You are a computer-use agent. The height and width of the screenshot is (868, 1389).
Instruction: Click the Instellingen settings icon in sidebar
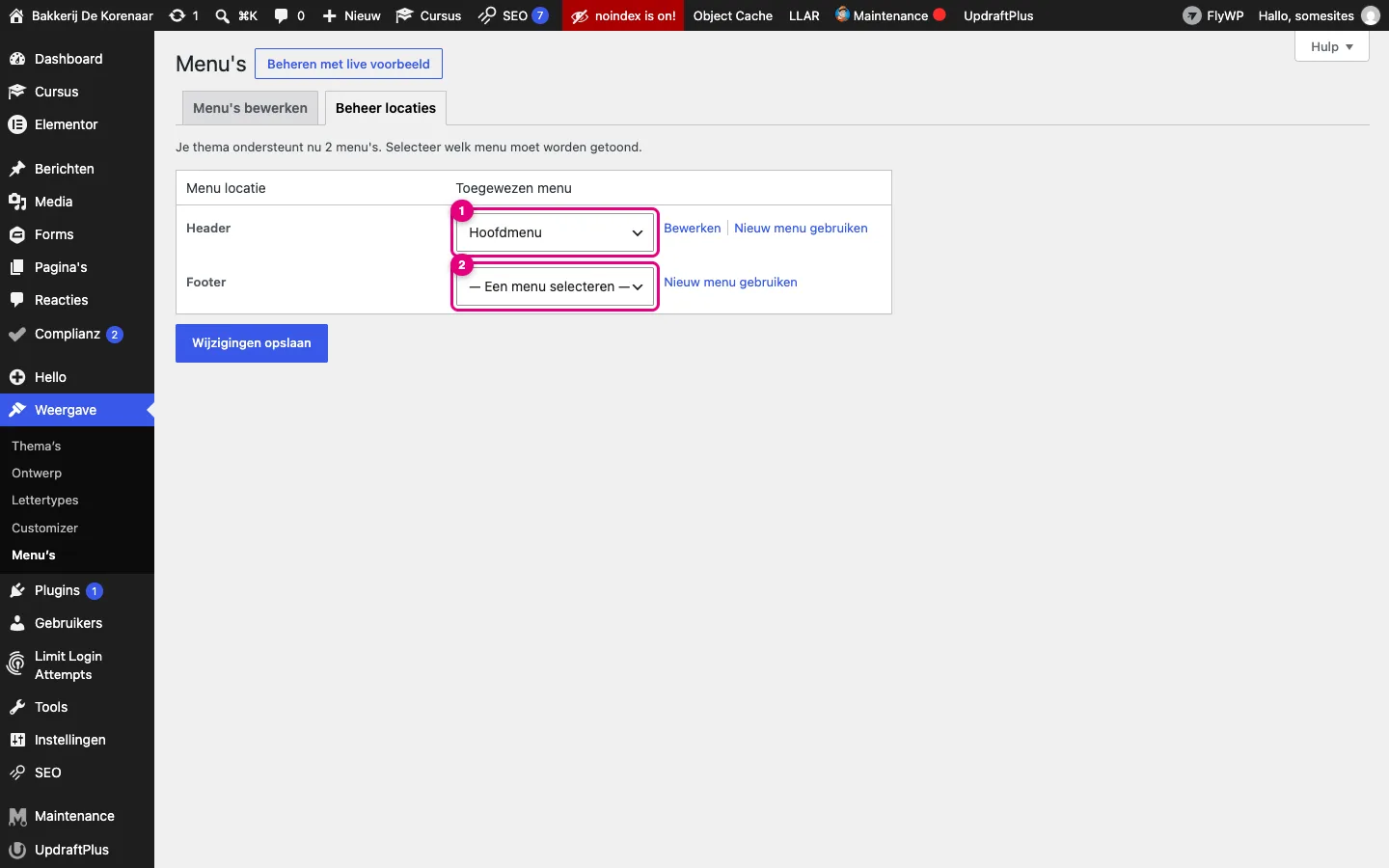17,740
